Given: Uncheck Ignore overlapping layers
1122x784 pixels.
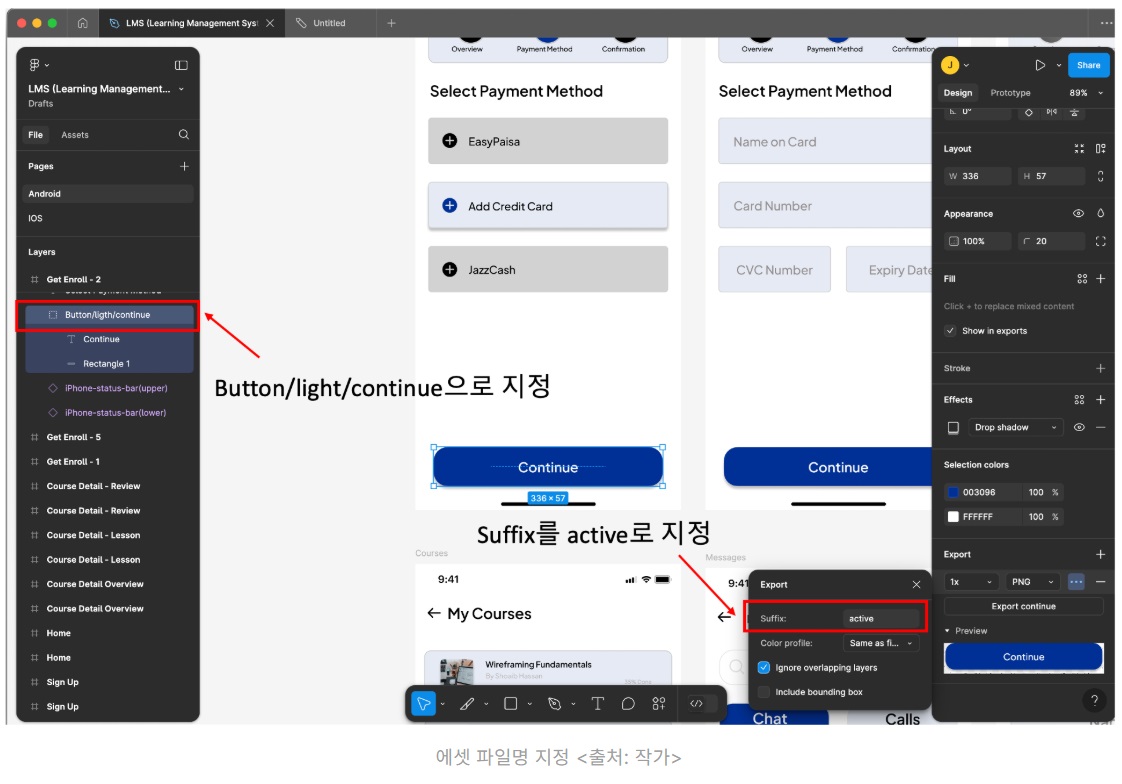Looking at the screenshot, I should tap(764, 667).
